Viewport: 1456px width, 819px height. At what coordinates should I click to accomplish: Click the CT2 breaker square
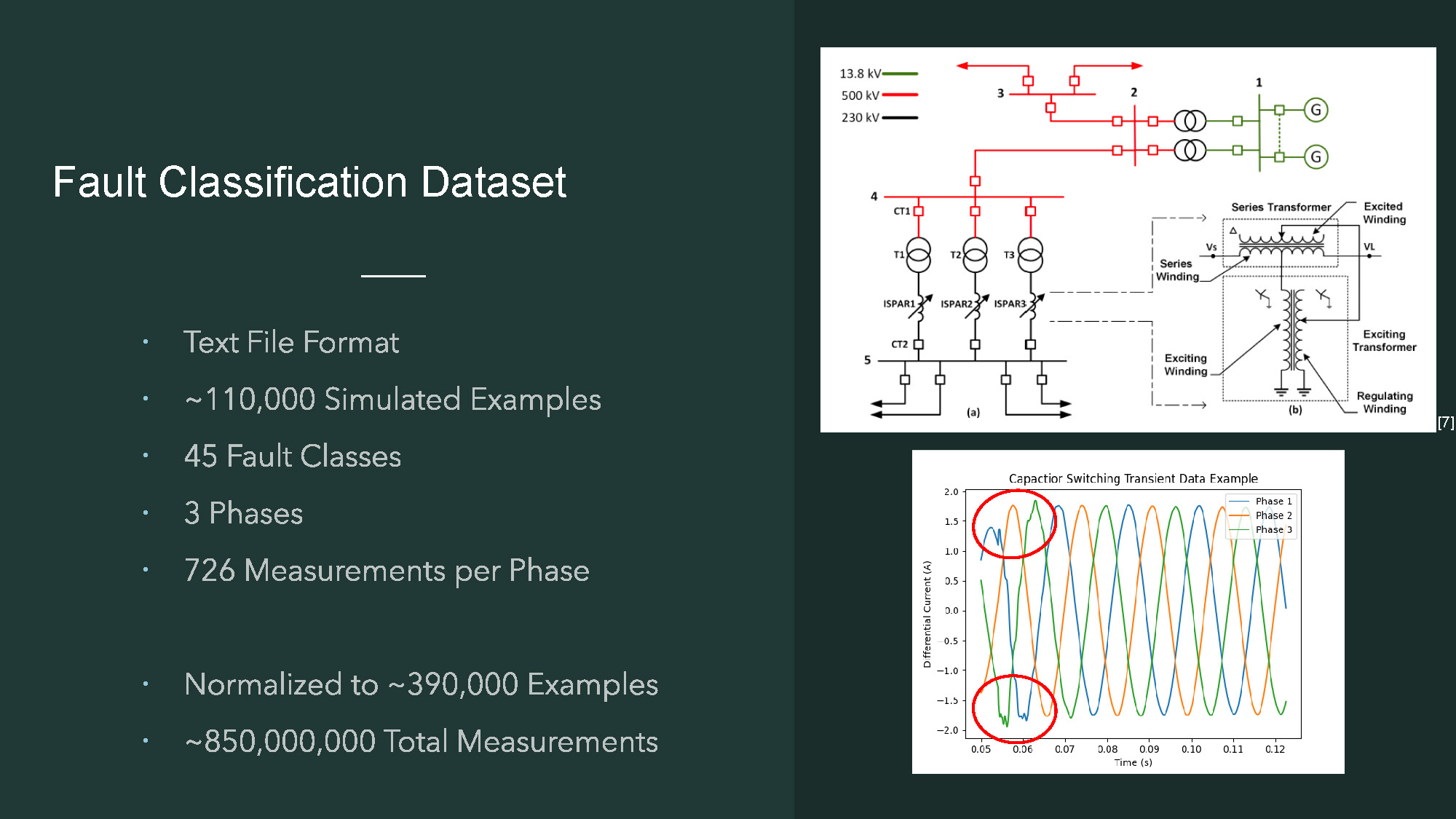pos(919,344)
